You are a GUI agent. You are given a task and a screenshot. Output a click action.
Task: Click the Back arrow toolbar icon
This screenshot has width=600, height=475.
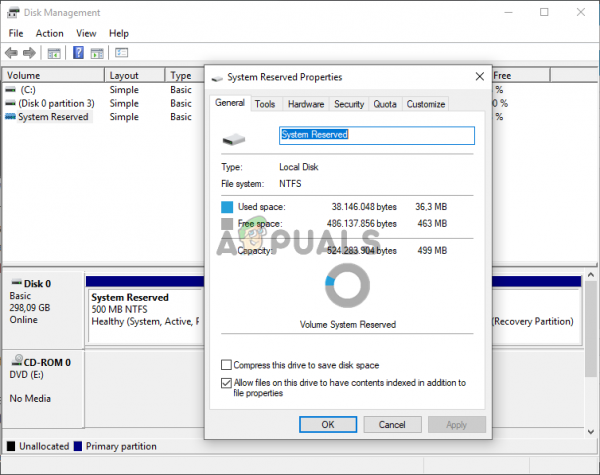point(11,52)
